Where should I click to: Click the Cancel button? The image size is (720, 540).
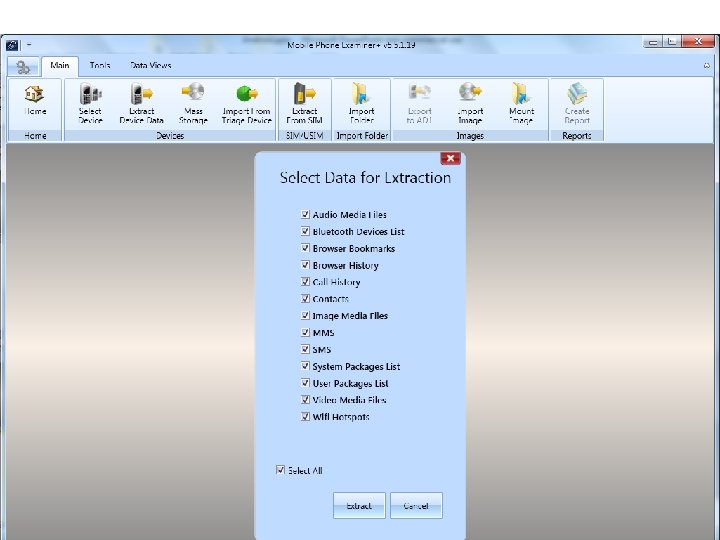[x=416, y=506]
